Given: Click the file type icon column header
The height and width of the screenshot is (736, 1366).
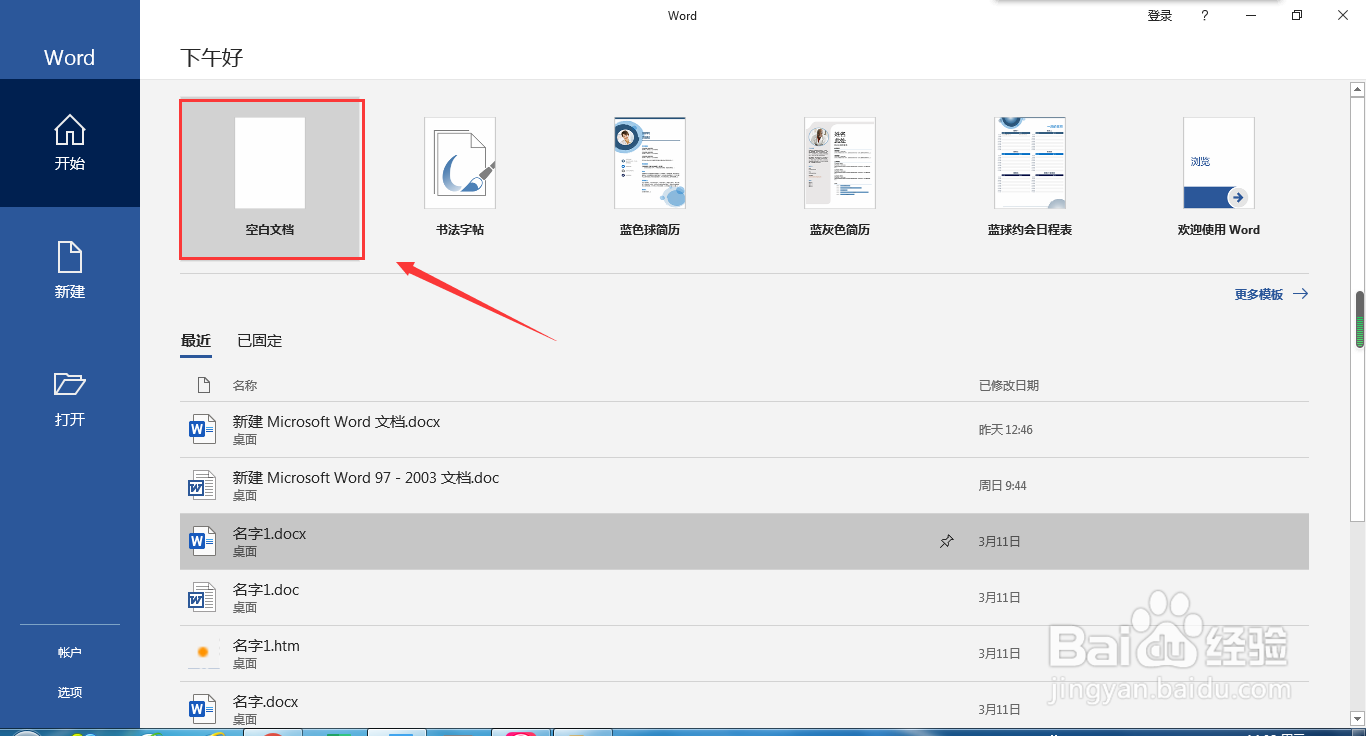Looking at the screenshot, I should pyautogui.click(x=204, y=385).
